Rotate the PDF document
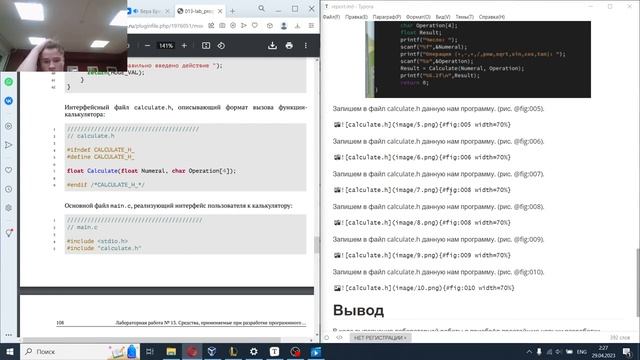 click(x=221, y=46)
